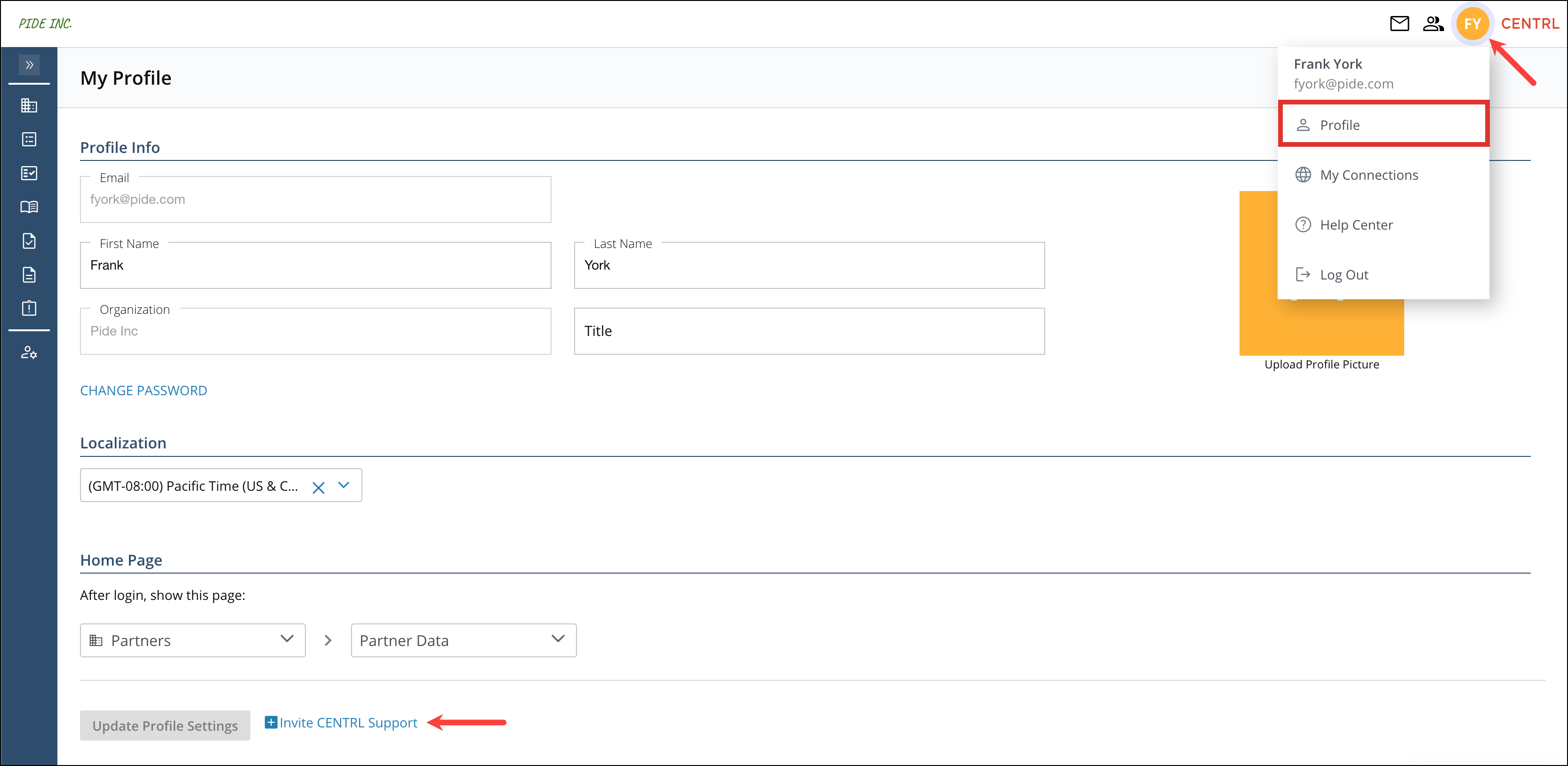Open the Partners building icon in sidebar

[x=29, y=105]
